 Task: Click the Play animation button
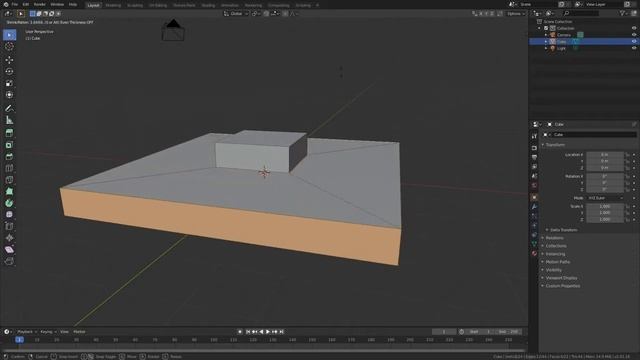tap(268, 332)
